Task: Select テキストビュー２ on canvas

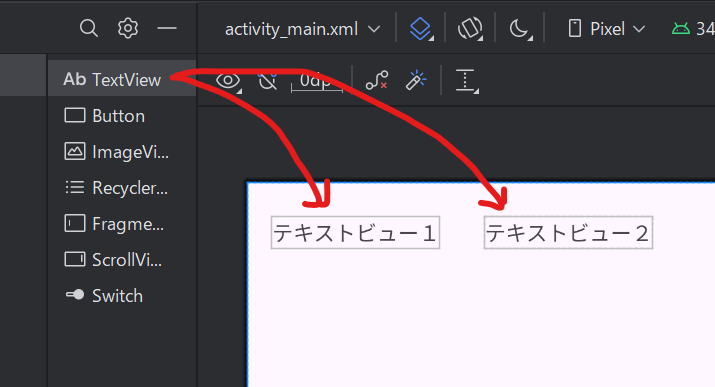Action: tap(568, 233)
